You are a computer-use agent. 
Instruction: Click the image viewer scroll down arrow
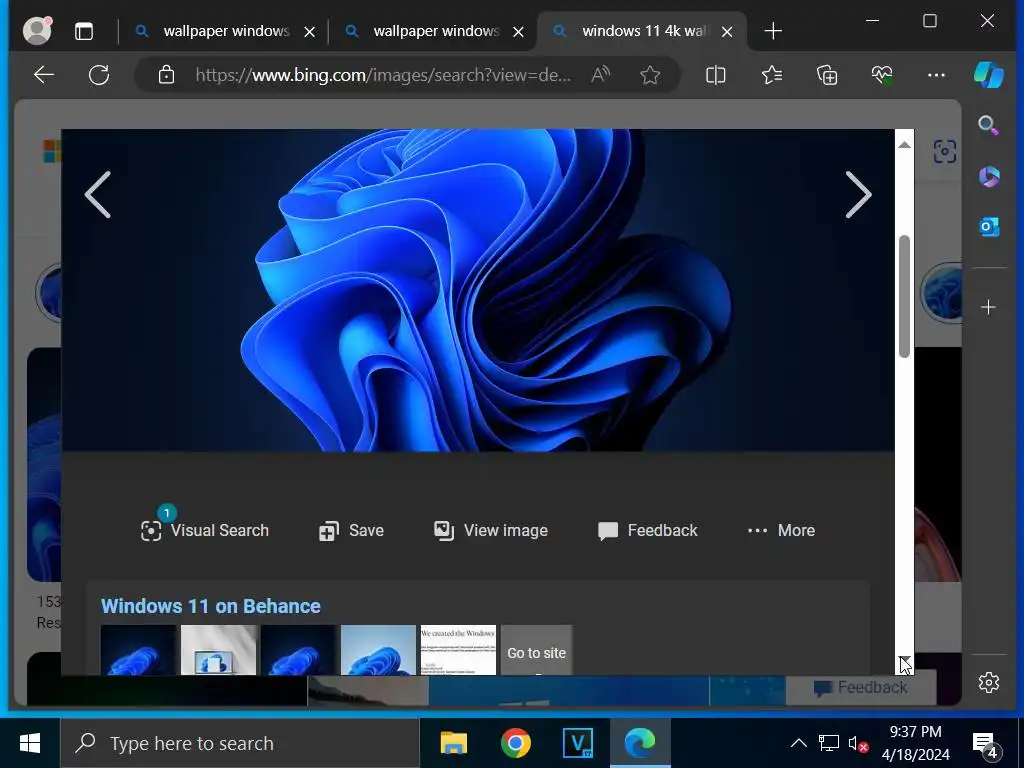pos(904,661)
